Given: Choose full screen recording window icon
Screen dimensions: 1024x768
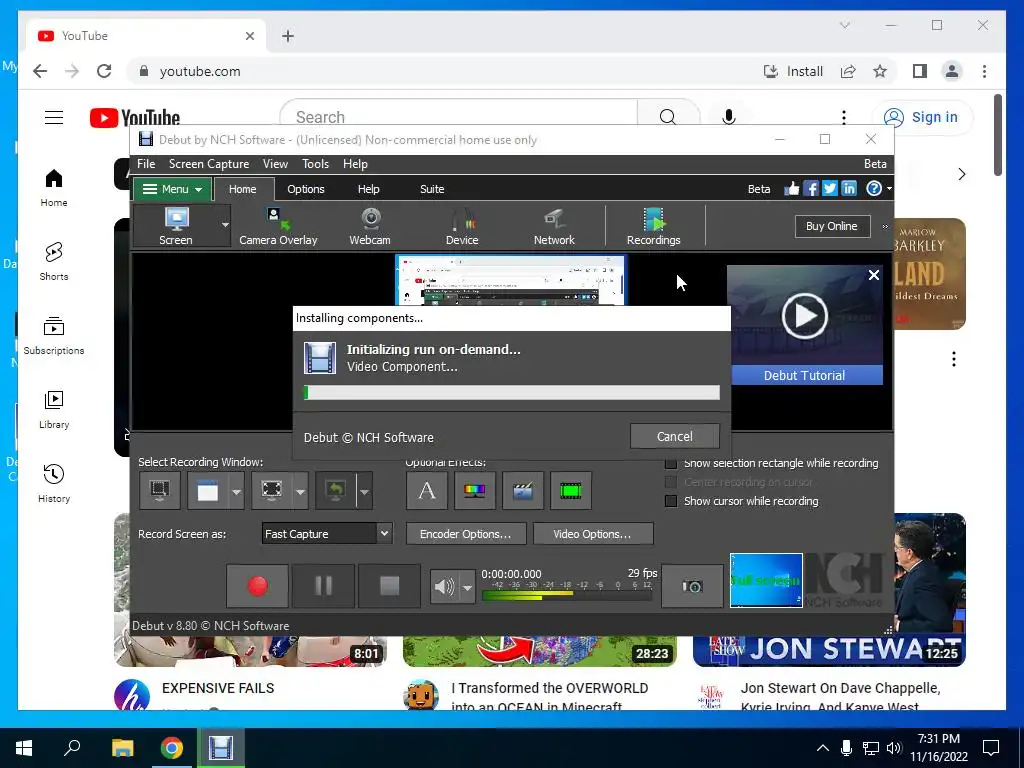Looking at the screenshot, I should click(160, 490).
